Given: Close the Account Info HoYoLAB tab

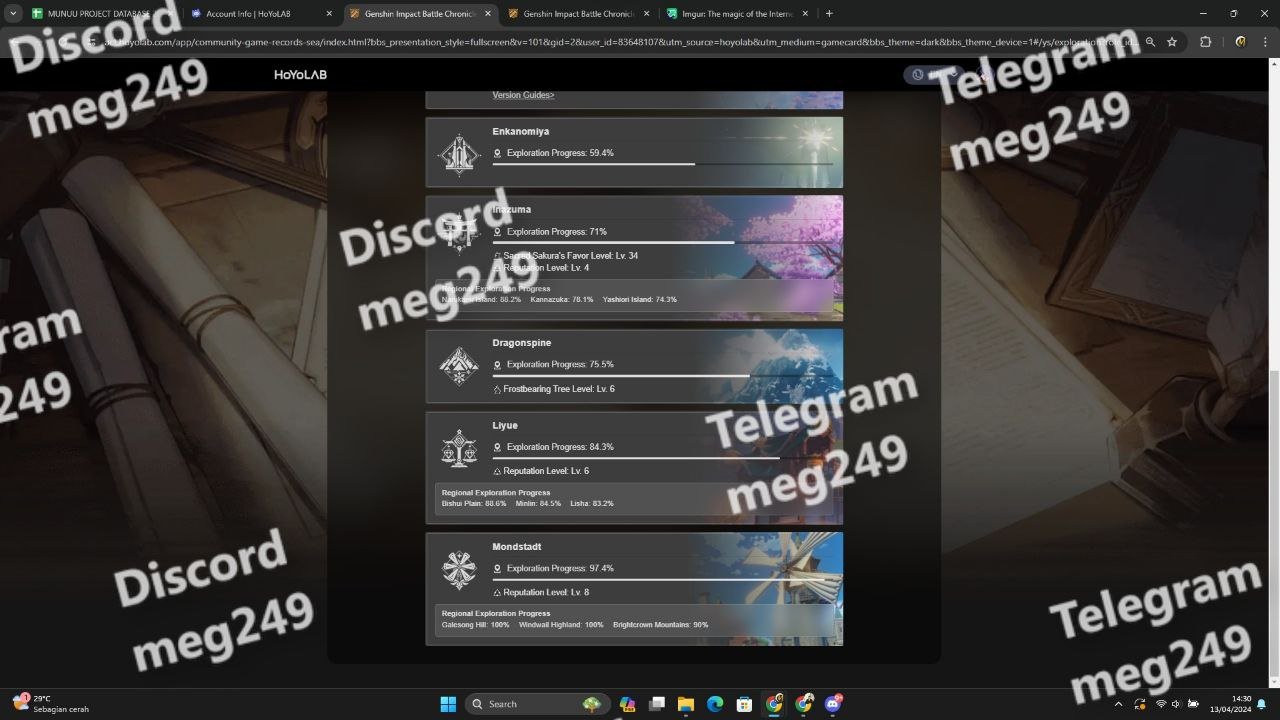Looking at the screenshot, I should (328, 14).
